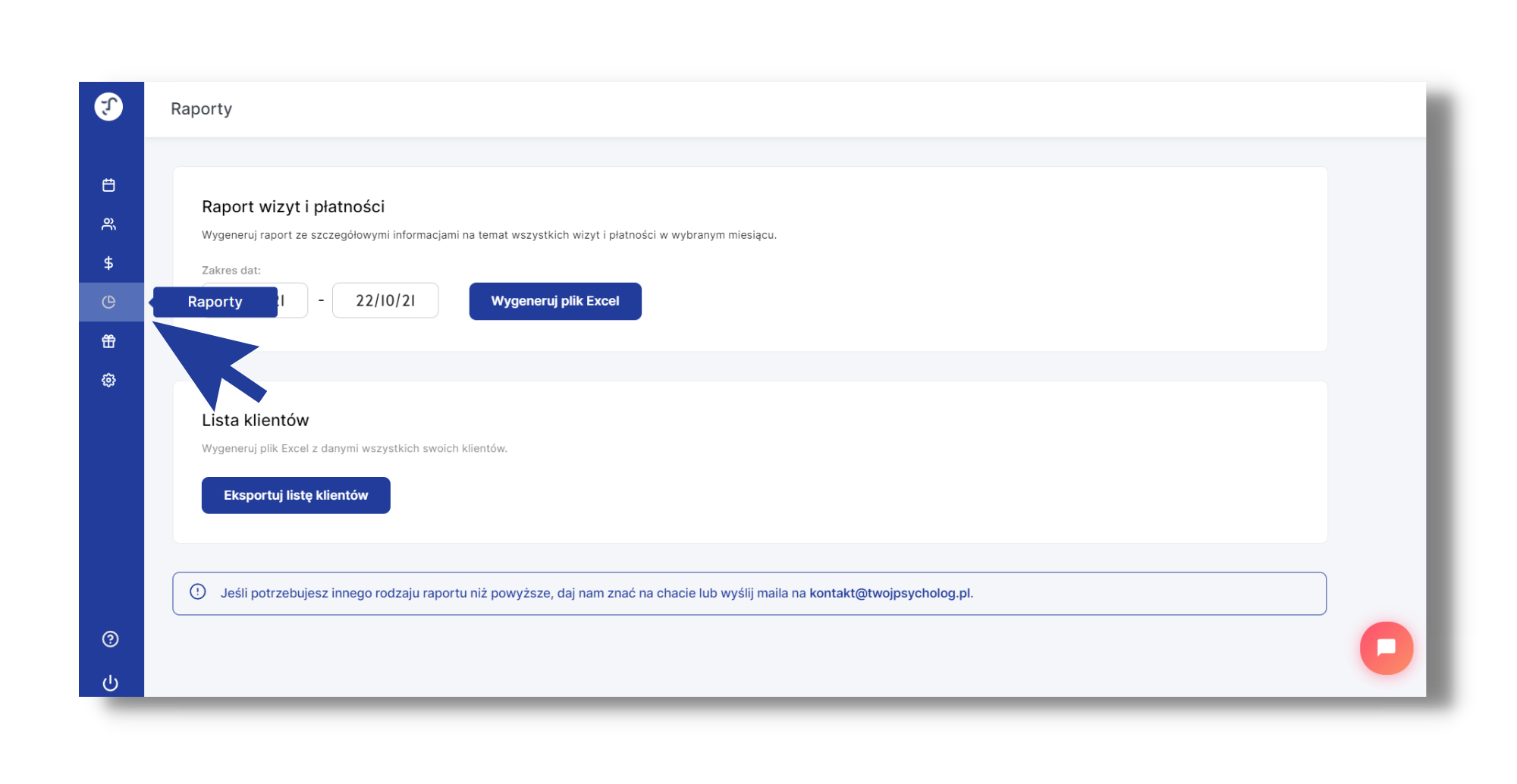The image size is (1517, 784).
Task: Open the kontakt@twojpsycholog.pl email link
Action: [x=890, y=593]
